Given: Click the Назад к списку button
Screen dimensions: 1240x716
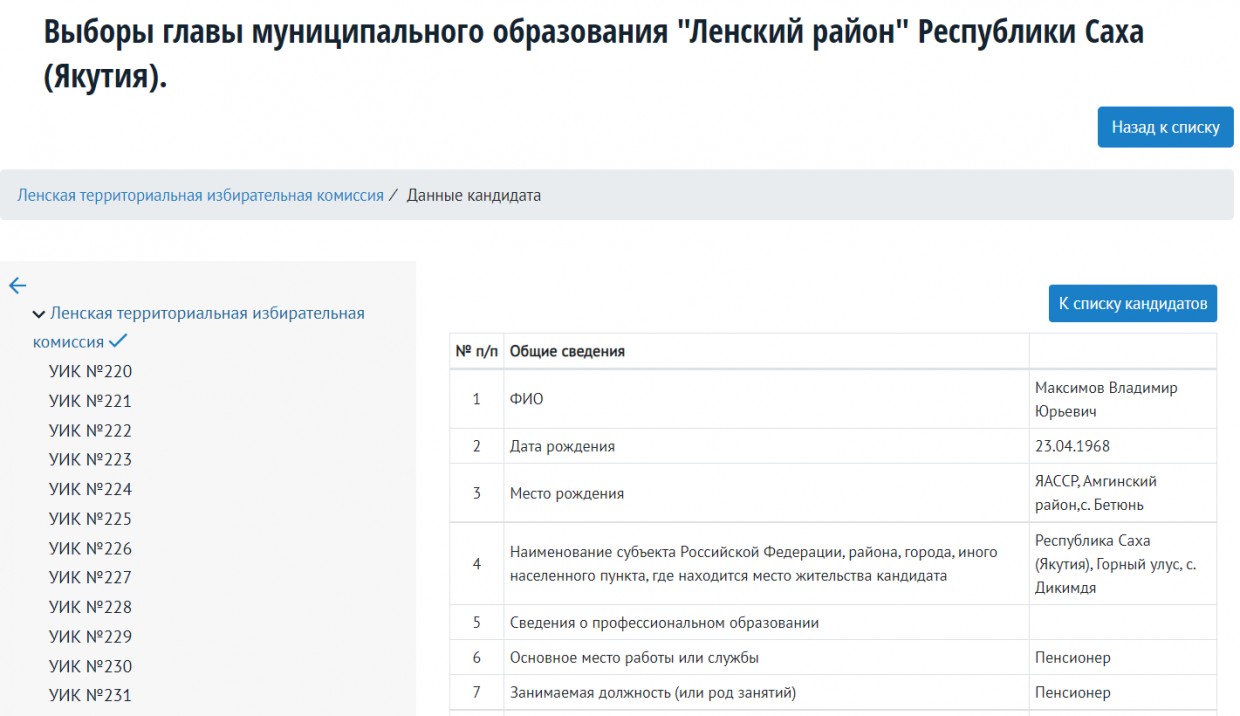Looking at the screenshot, I should click(x=1165, y=127).
